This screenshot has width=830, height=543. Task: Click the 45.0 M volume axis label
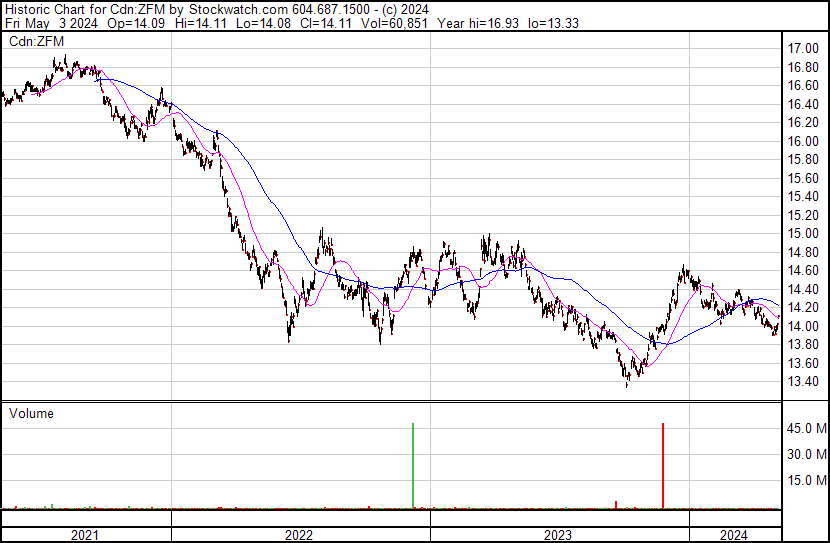807,428
